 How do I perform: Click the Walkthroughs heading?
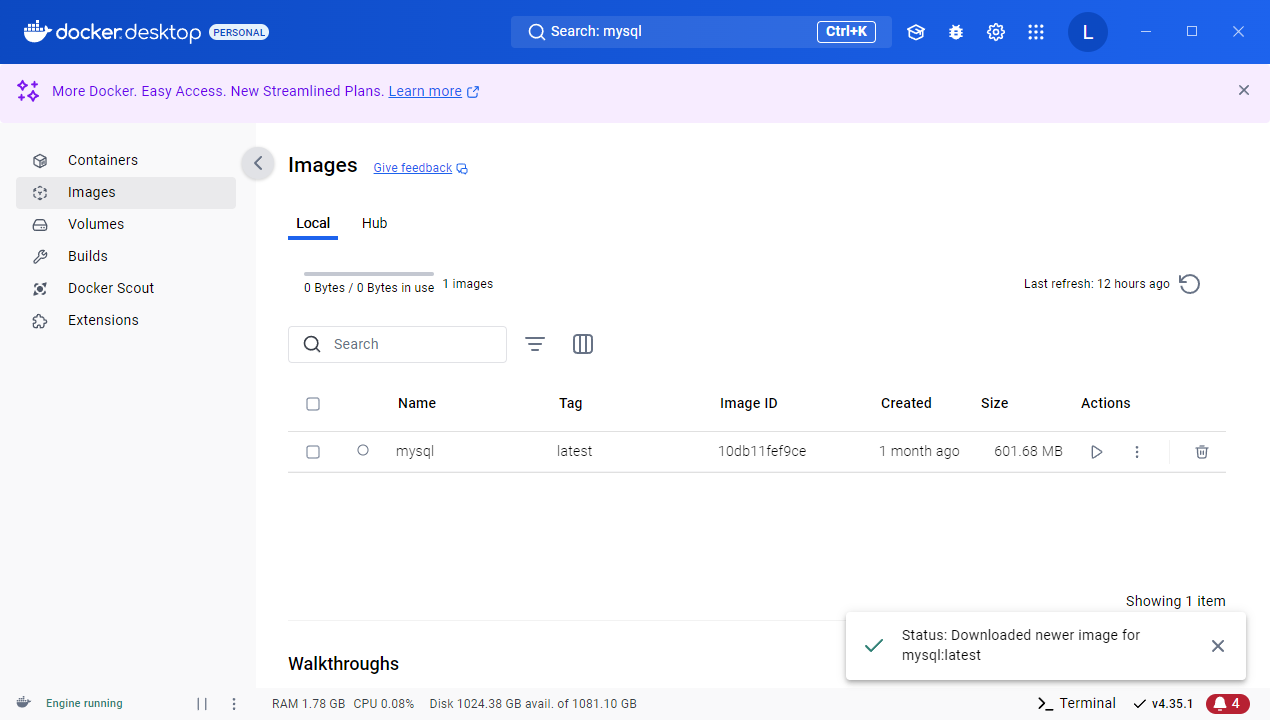coord(343,664)
